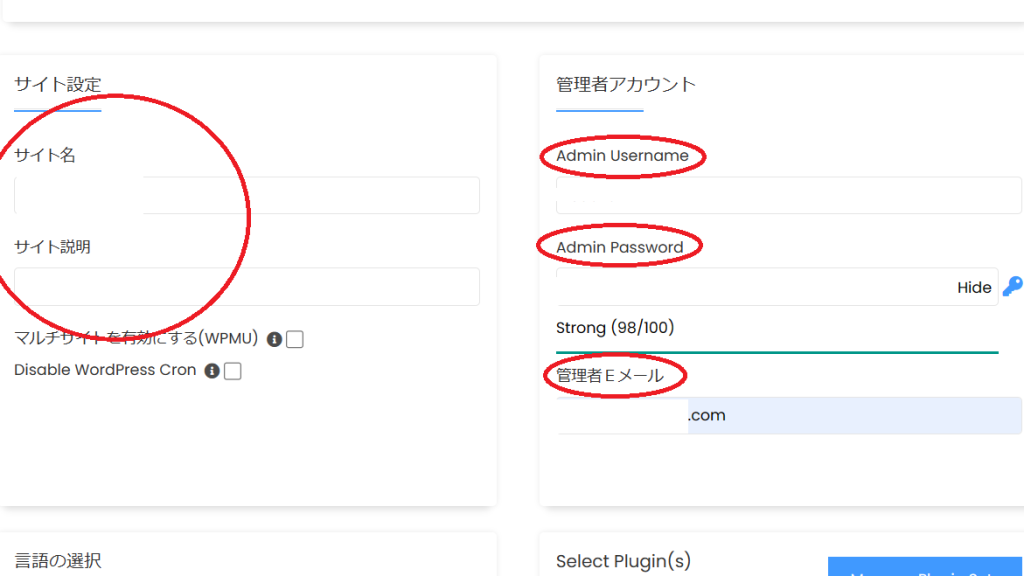The height and width of the screenshot is (576, 1024).
Task: Click the Admin Password input field
Action: pyautogui.click(x=750, y=287)
